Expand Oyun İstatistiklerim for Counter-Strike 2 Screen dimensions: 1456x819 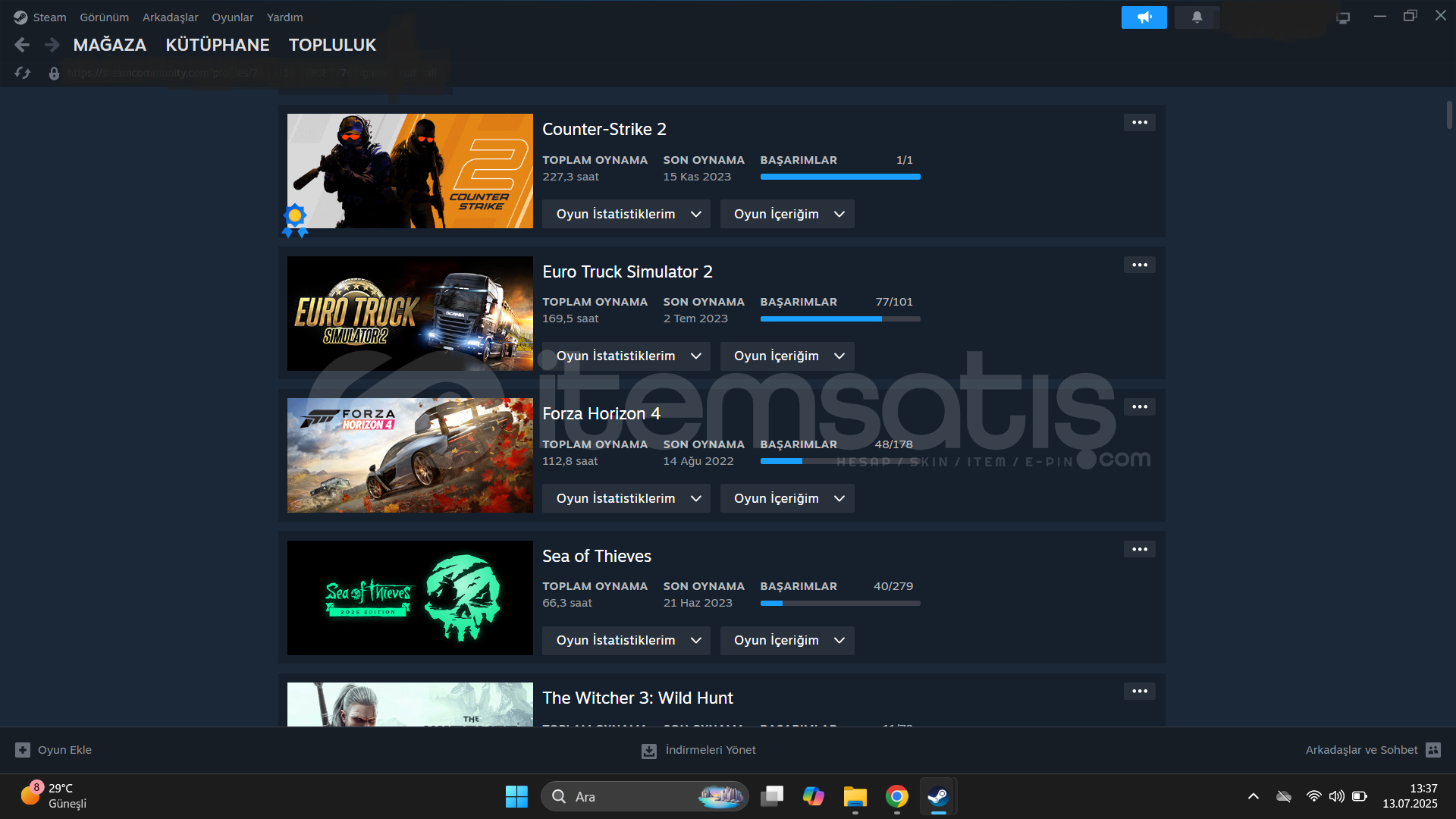[626, 214]
